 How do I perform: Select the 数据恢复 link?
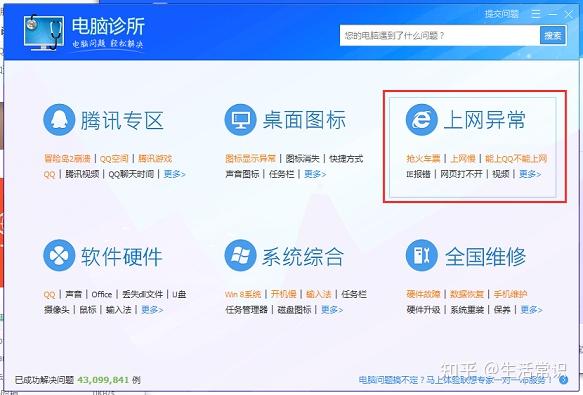pos(467,294)
